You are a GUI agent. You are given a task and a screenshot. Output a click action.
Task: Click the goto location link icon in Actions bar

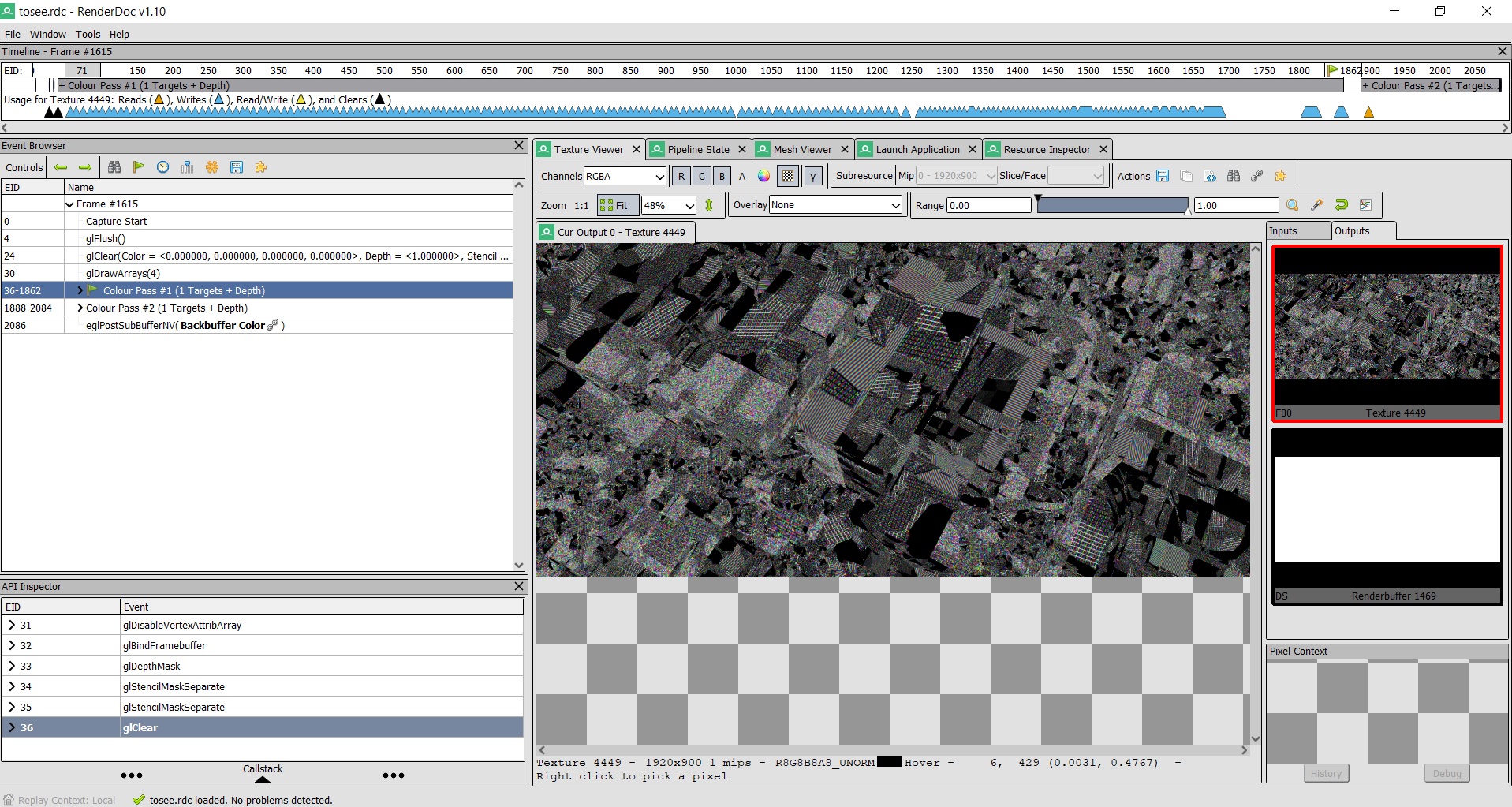pyautogui.click(x=1256, y=175)
